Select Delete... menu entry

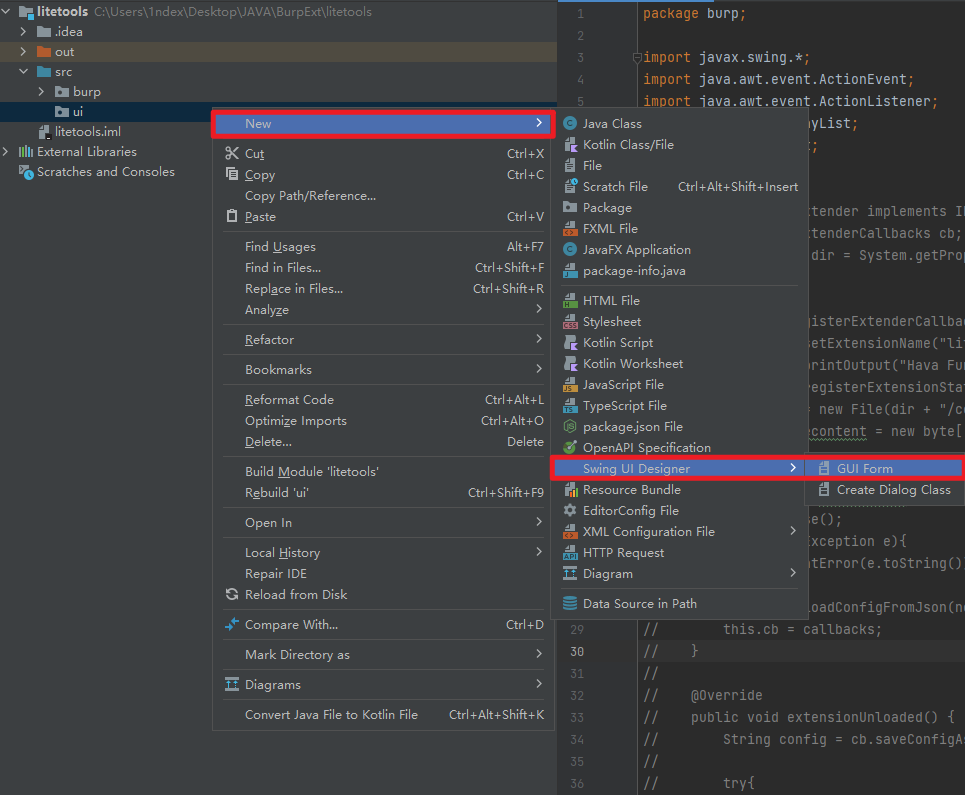tap(383, 442)
